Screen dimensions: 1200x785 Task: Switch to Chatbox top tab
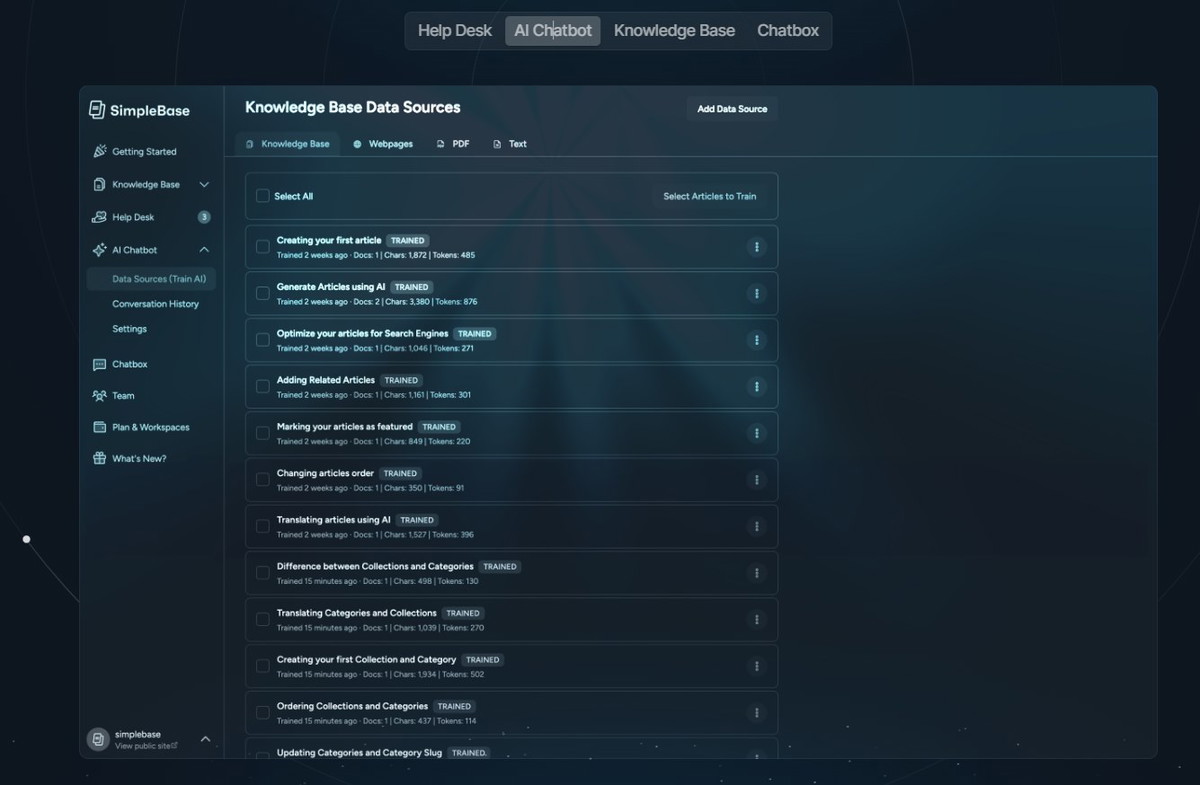pos(788,31)
